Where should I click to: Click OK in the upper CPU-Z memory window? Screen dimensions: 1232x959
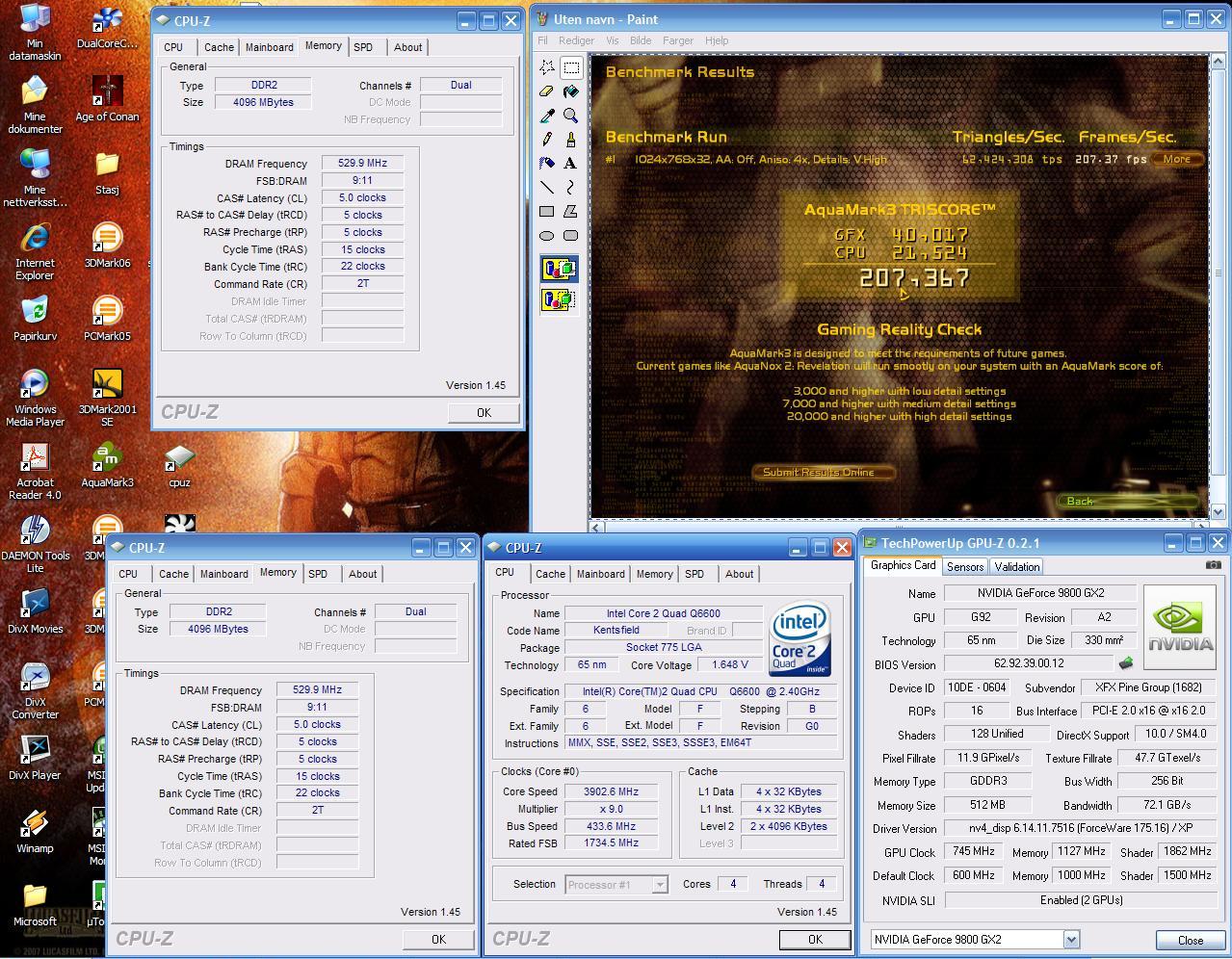[484, 412]
